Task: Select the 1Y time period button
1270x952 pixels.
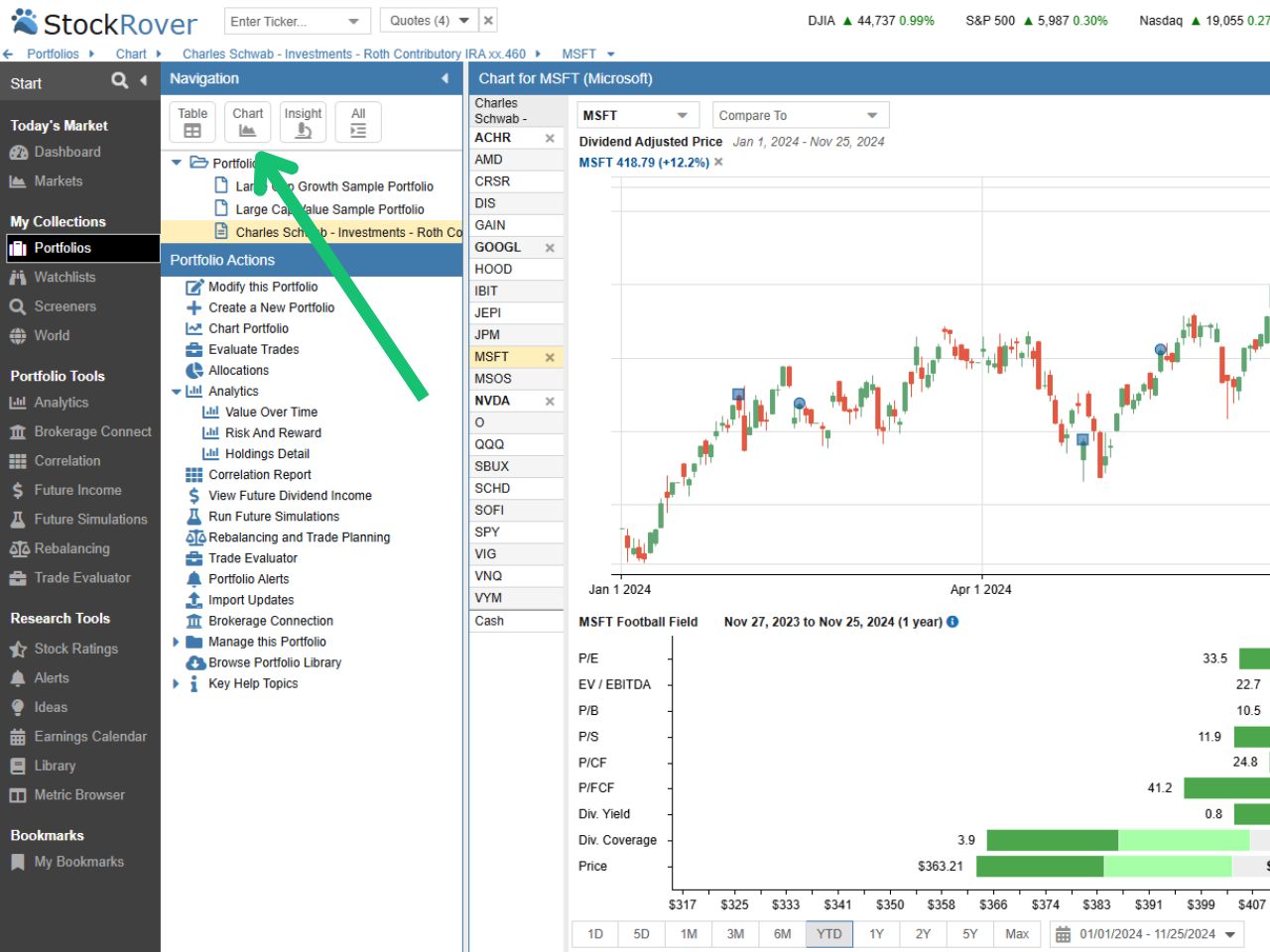Action: click(876, 934)
